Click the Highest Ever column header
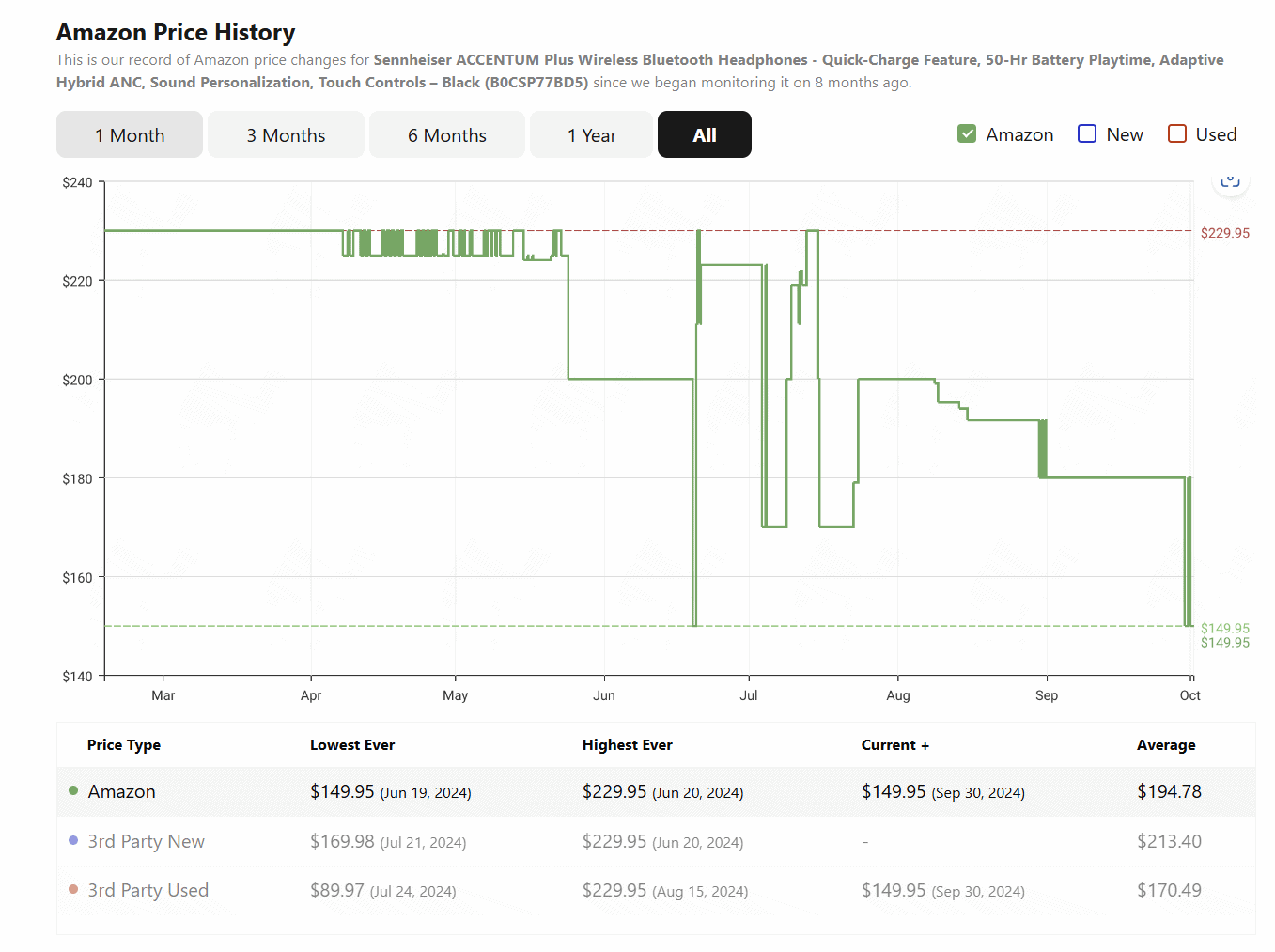Viewport: 1275px width, 952px height. [x=628, y=744]
